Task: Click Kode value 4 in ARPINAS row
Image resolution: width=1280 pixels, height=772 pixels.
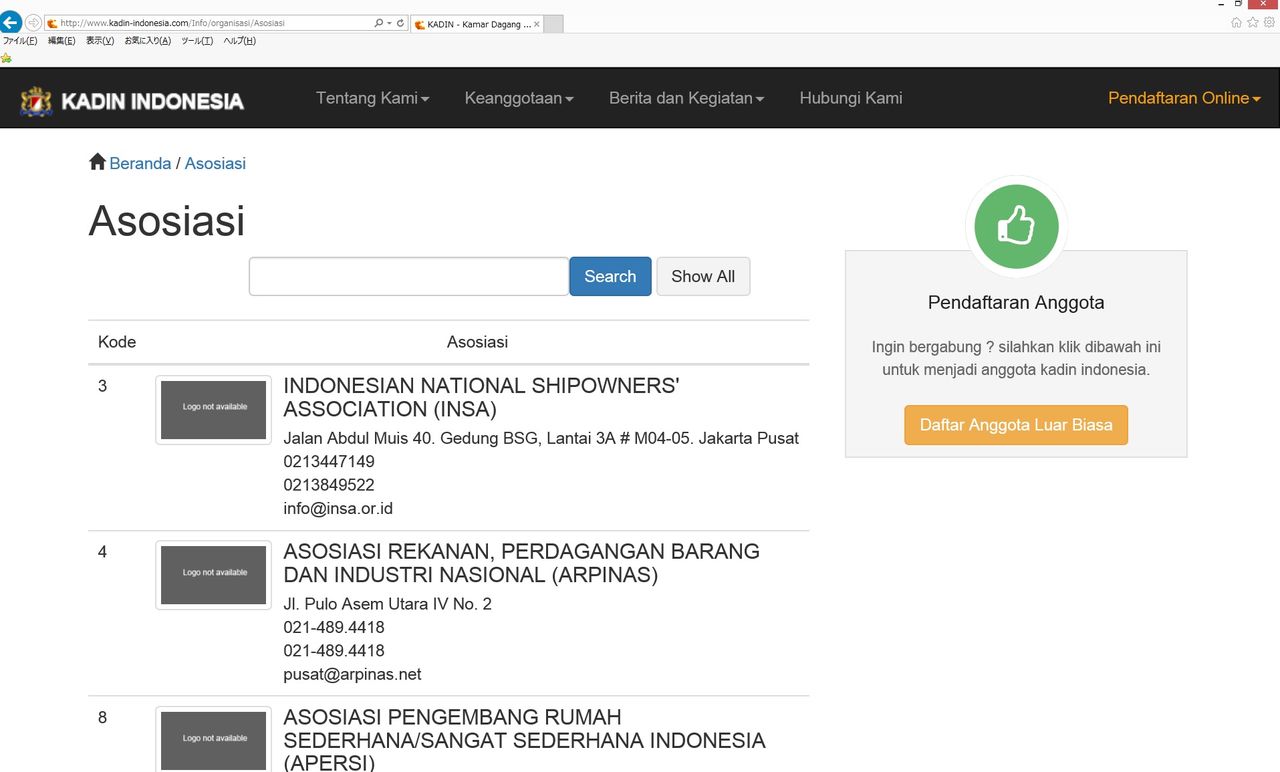Action: (102, 552)
